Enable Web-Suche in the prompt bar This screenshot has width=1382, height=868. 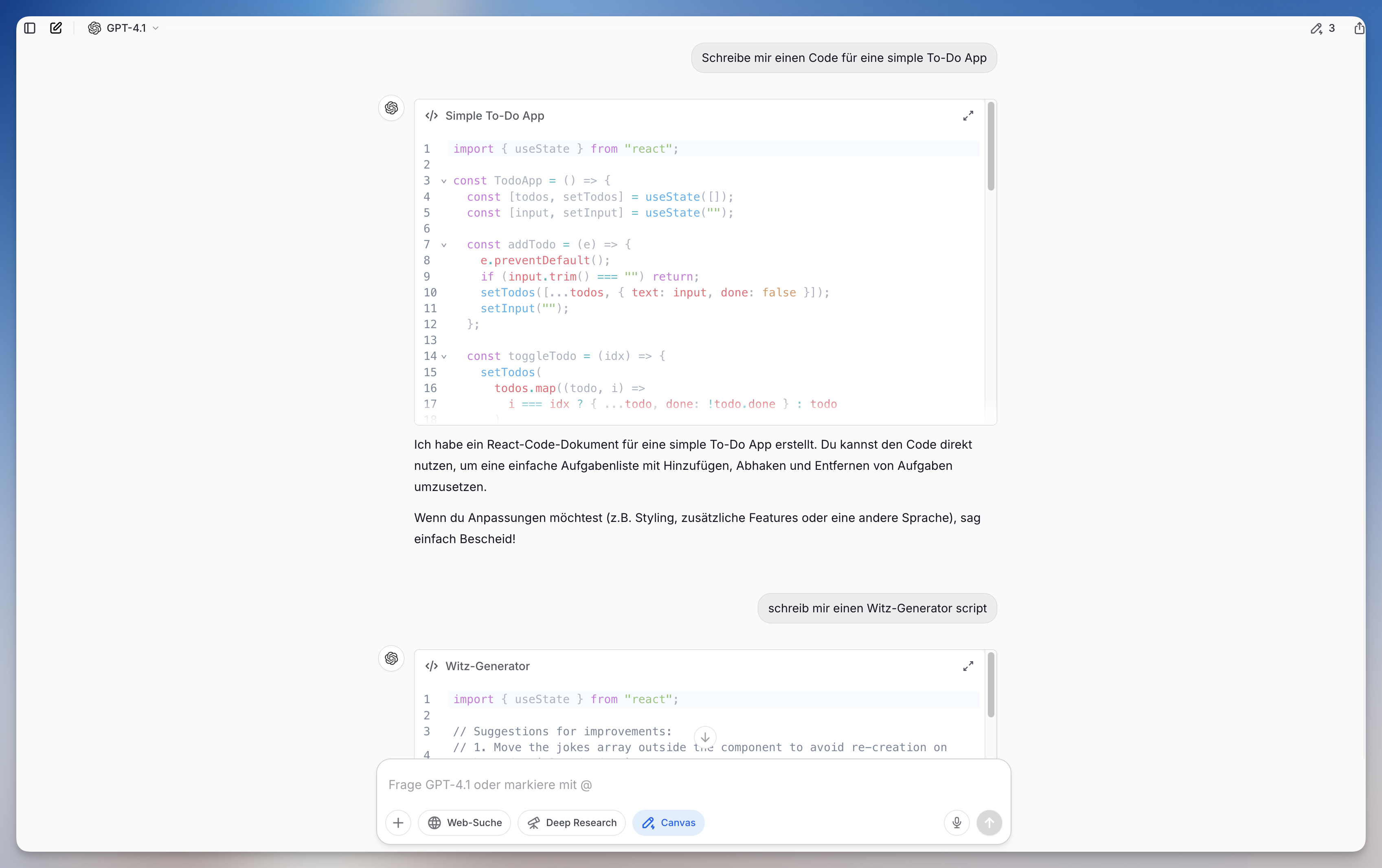tap(464, 823)
